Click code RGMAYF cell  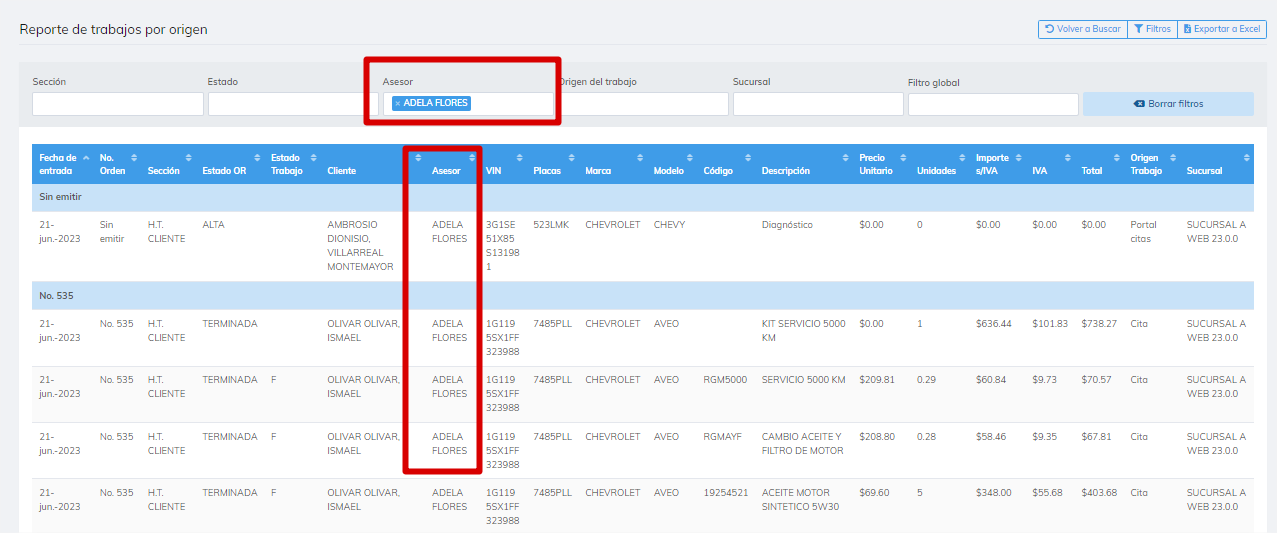[722, 437]
